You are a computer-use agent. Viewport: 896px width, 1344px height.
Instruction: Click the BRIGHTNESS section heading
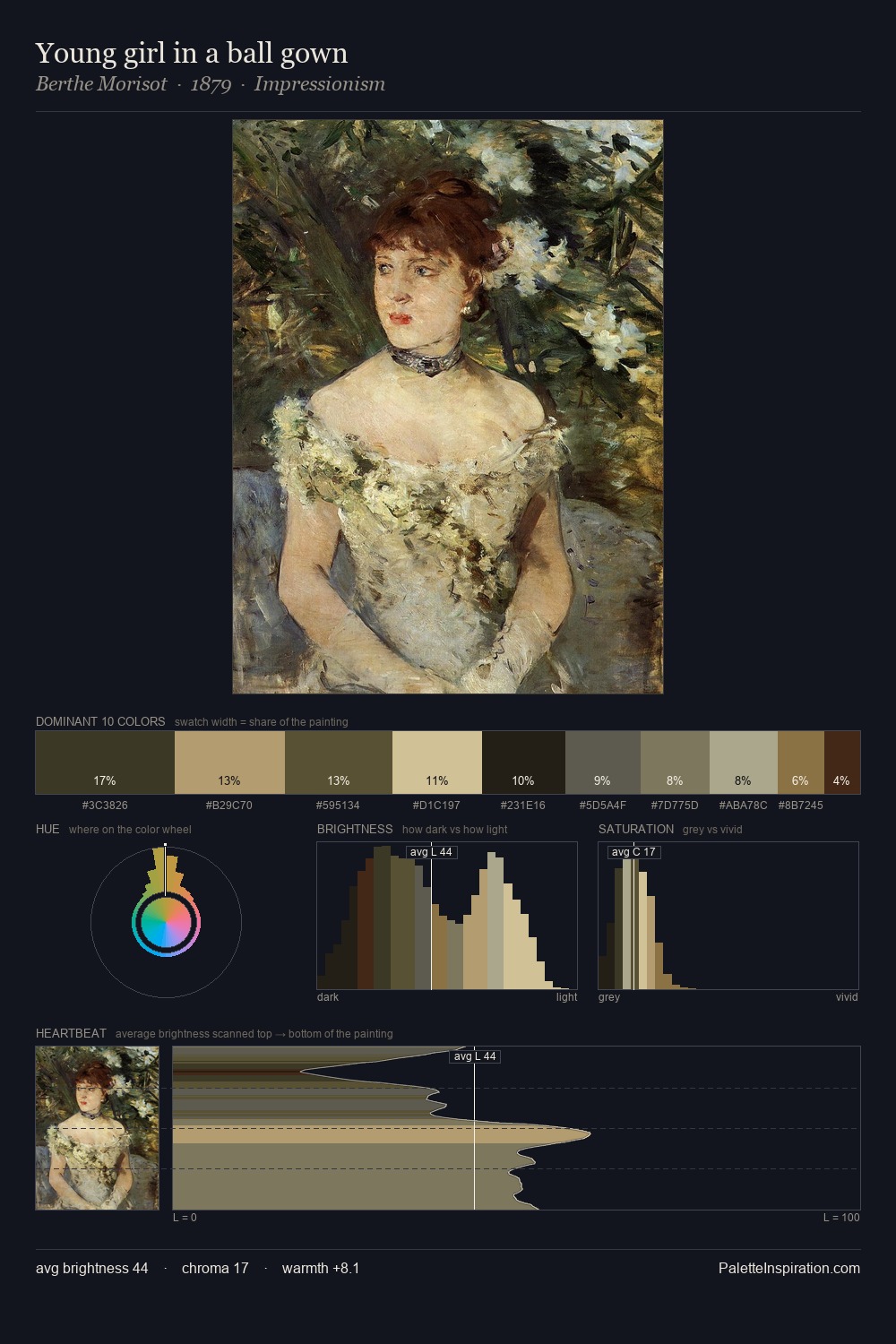click(x=355, y=829)
